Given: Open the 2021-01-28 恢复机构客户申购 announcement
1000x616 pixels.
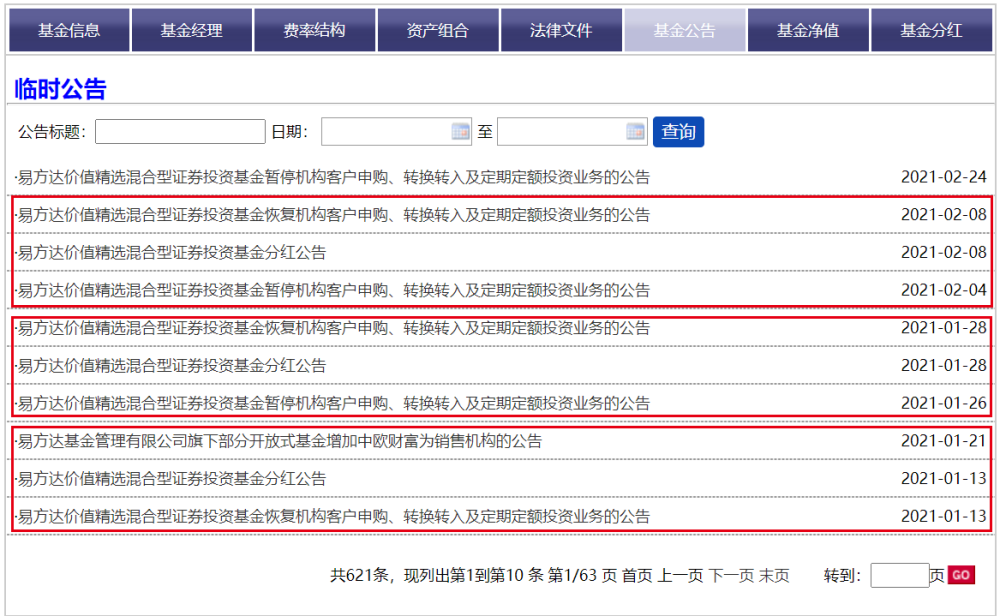Looking at the screenshot, I should [334, 327].
